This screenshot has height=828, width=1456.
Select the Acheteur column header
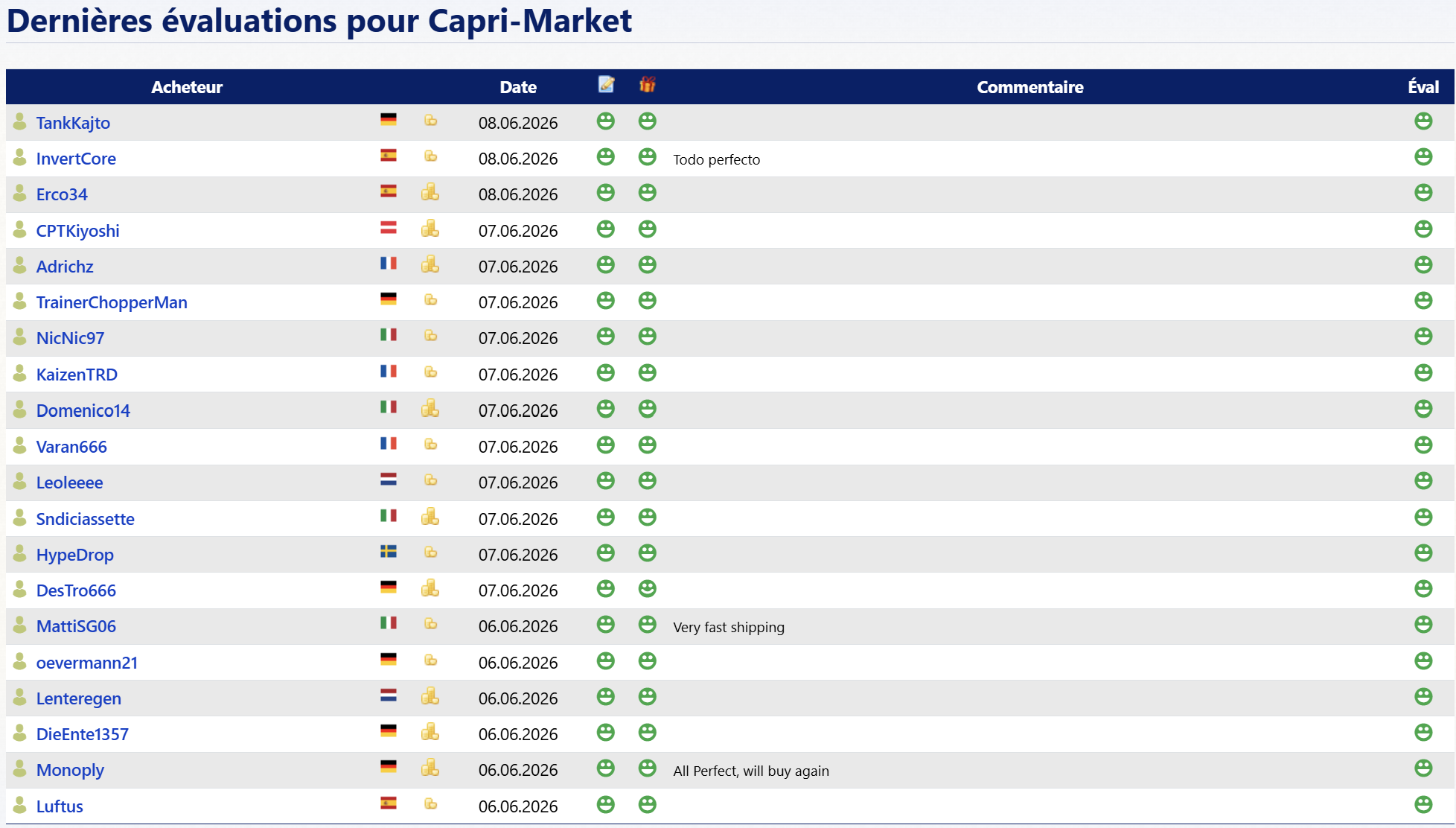(187, 87)
